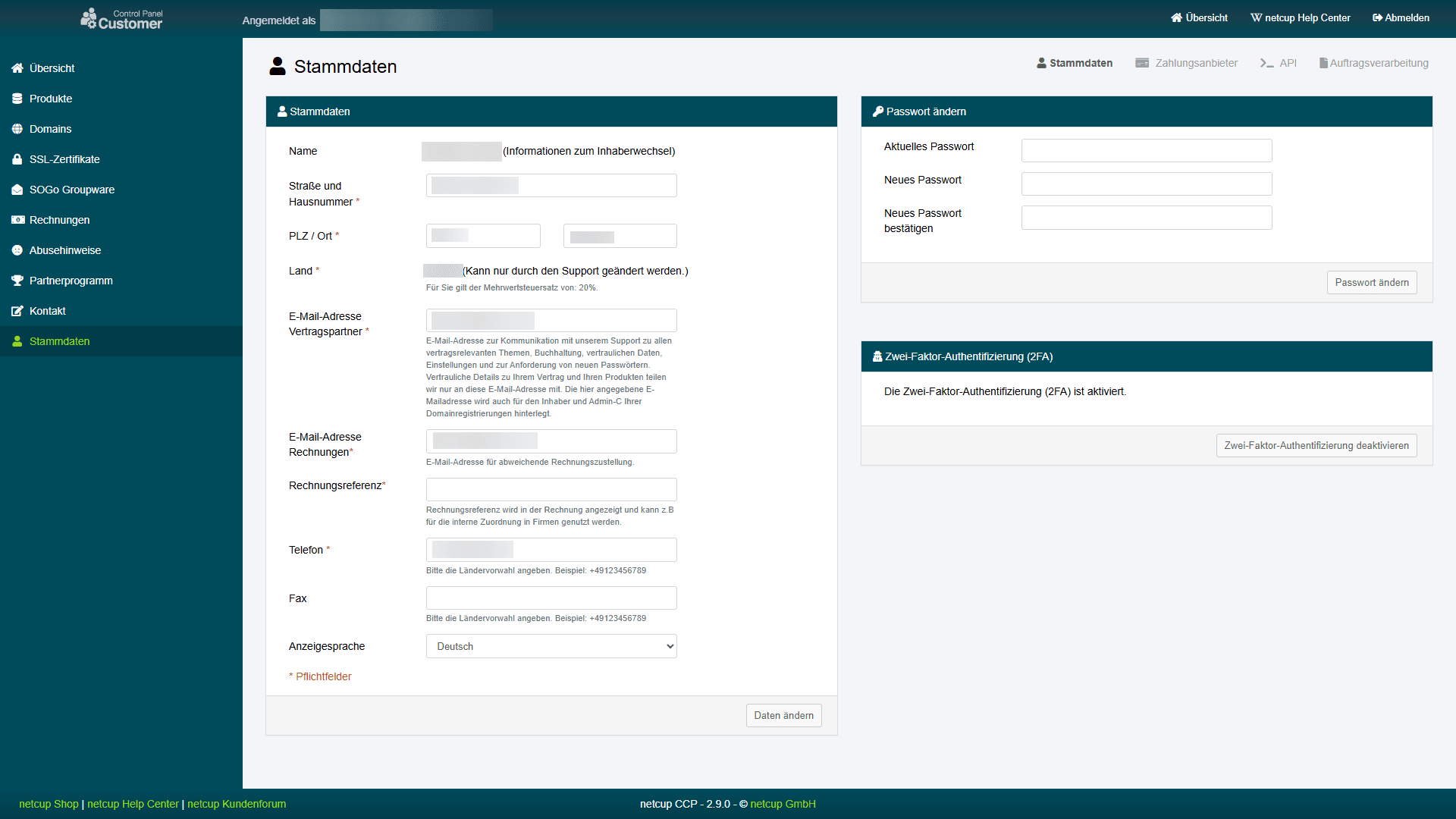Focus the Aktuelles Passwort field

pos(1146,150)
